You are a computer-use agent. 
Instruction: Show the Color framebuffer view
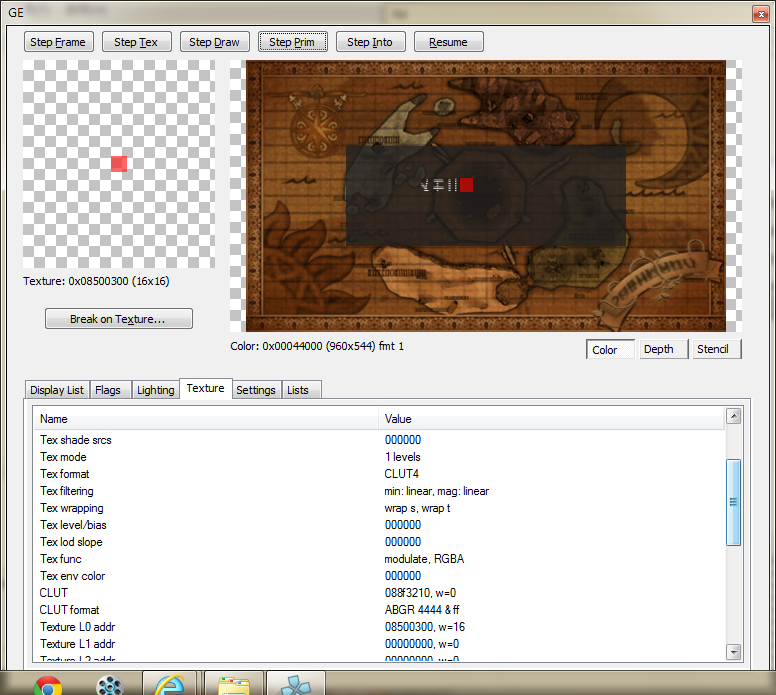(605, 349)
